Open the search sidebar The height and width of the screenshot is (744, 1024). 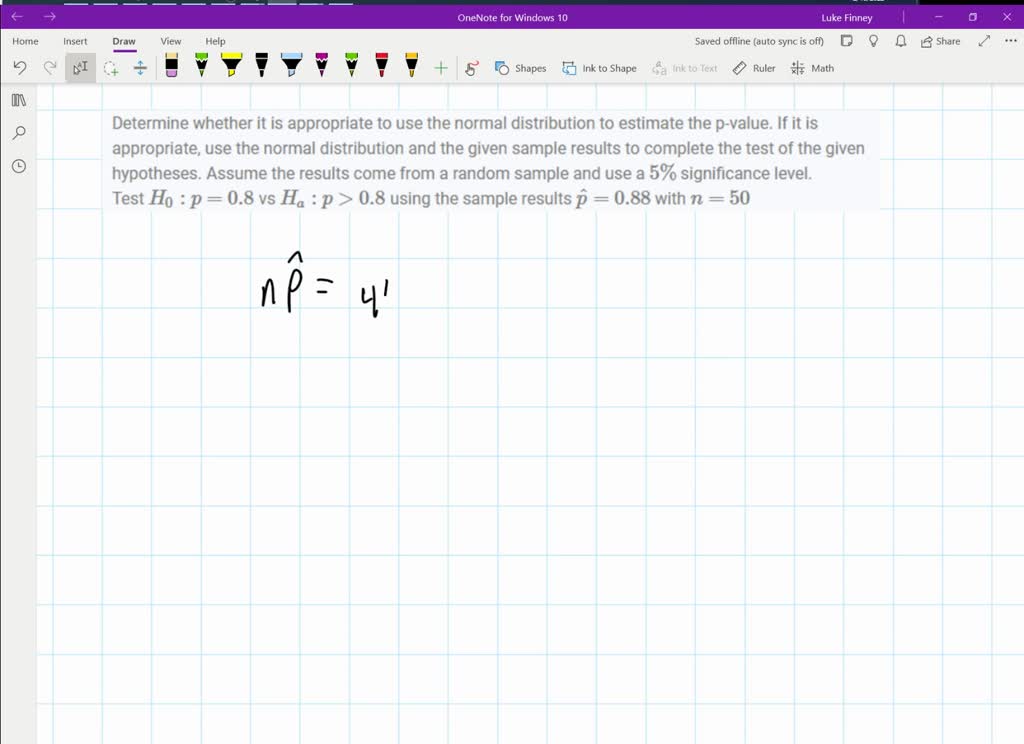click(18, 133)
